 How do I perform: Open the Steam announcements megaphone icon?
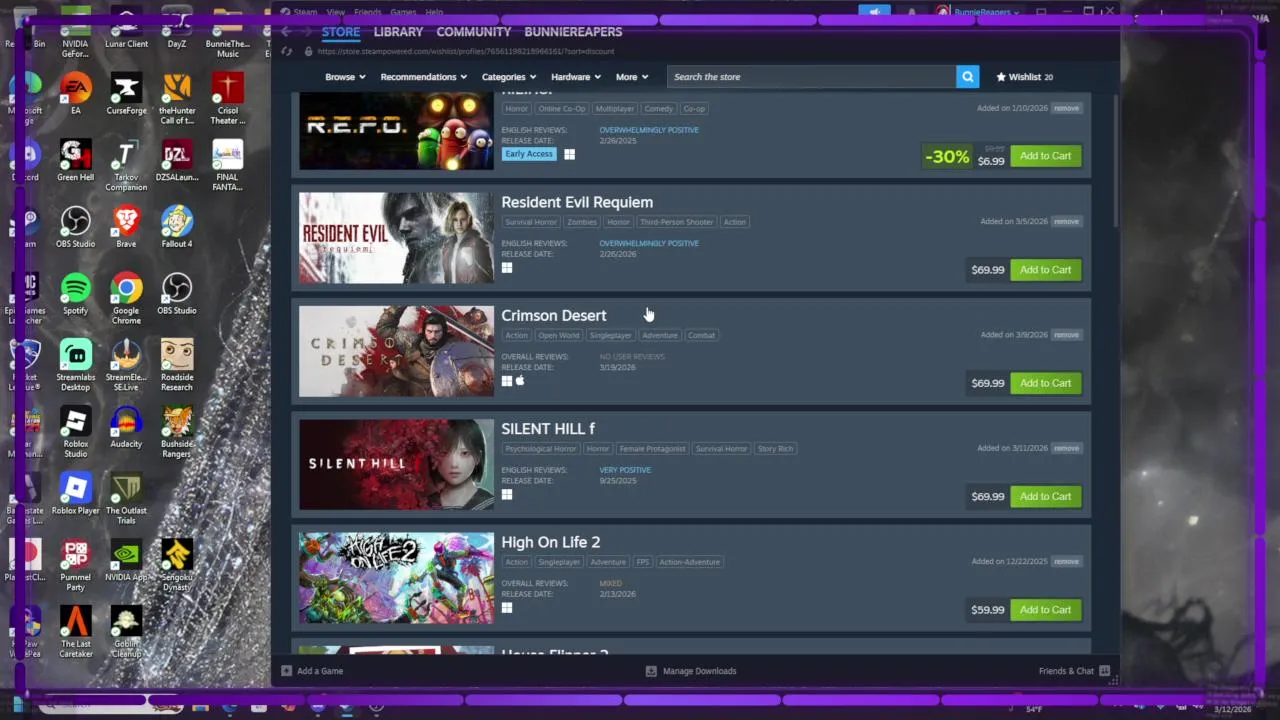tap(874, 12)
